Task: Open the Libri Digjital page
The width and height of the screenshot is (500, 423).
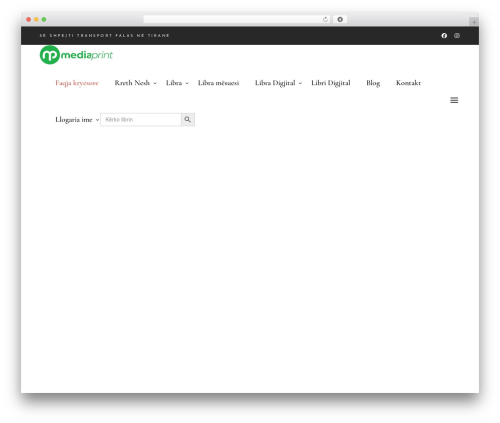Action: point(331,83)
